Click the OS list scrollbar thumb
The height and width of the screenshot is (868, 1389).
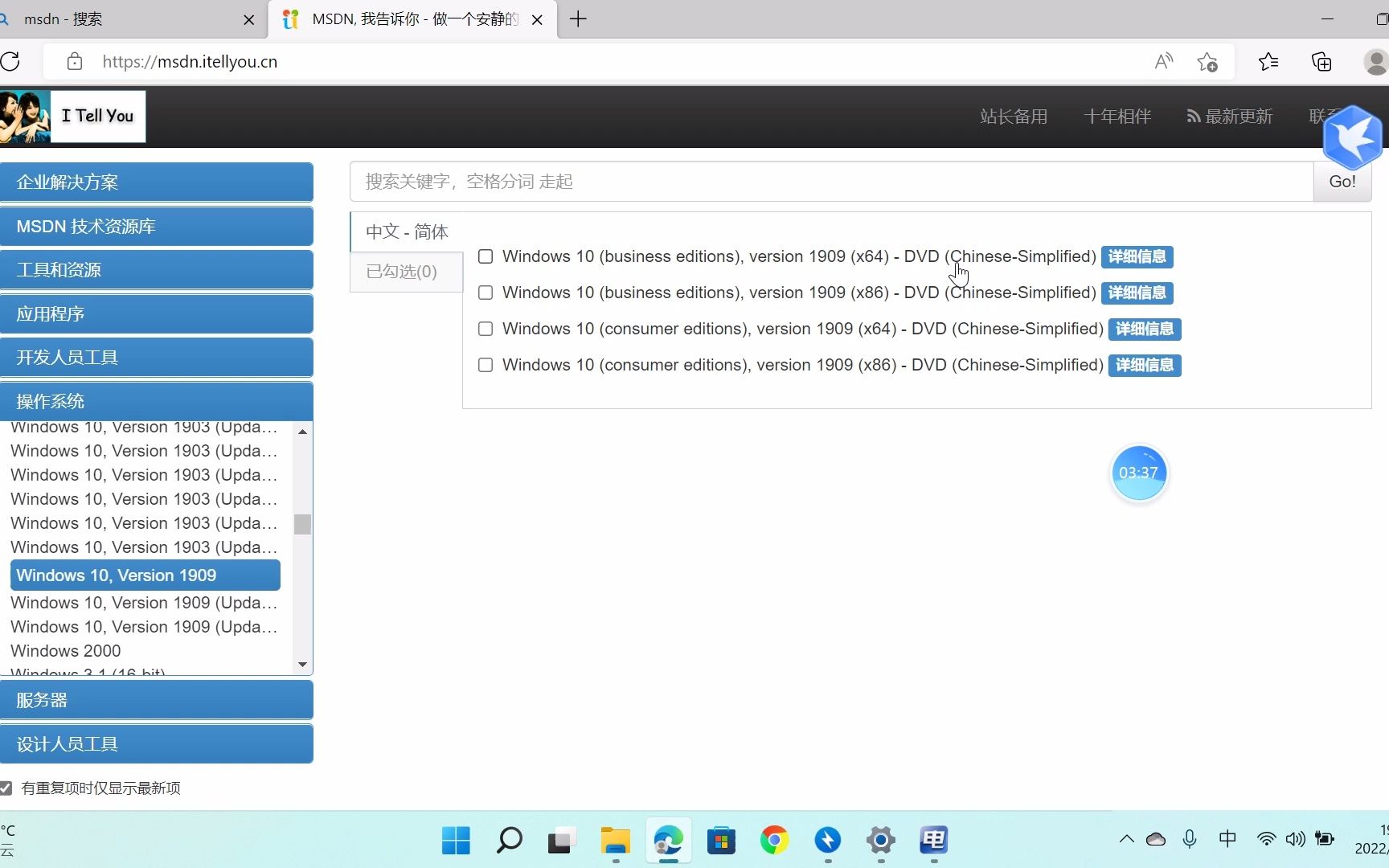tap(302, 524)
